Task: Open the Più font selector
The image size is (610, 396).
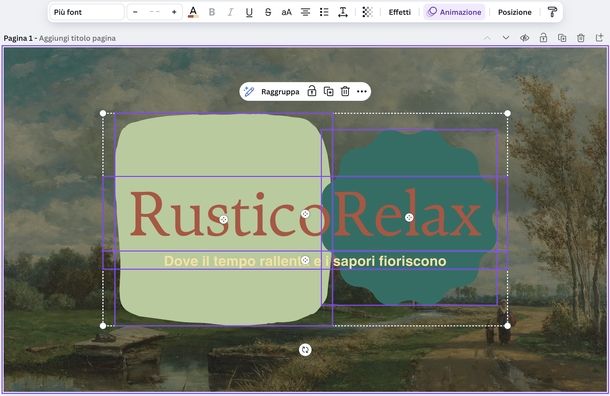Action: point(86,12)
